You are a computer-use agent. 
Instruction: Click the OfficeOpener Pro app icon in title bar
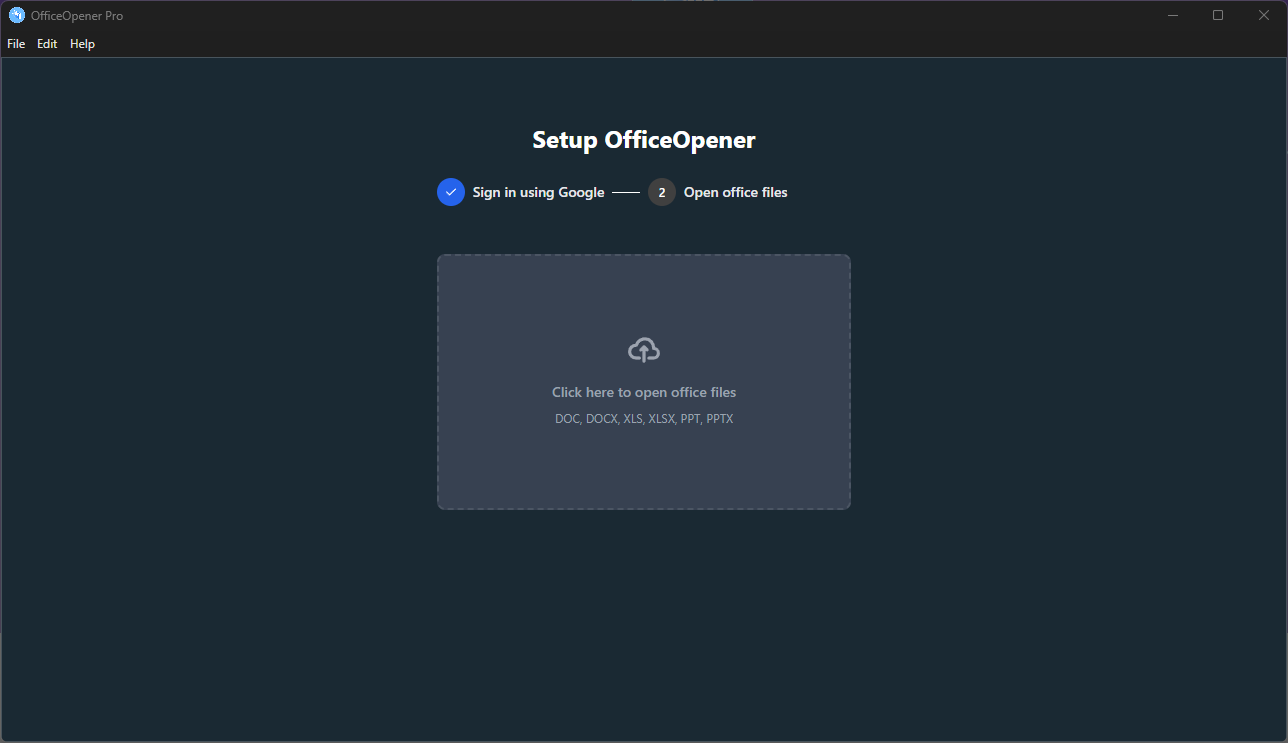[17, 15]
